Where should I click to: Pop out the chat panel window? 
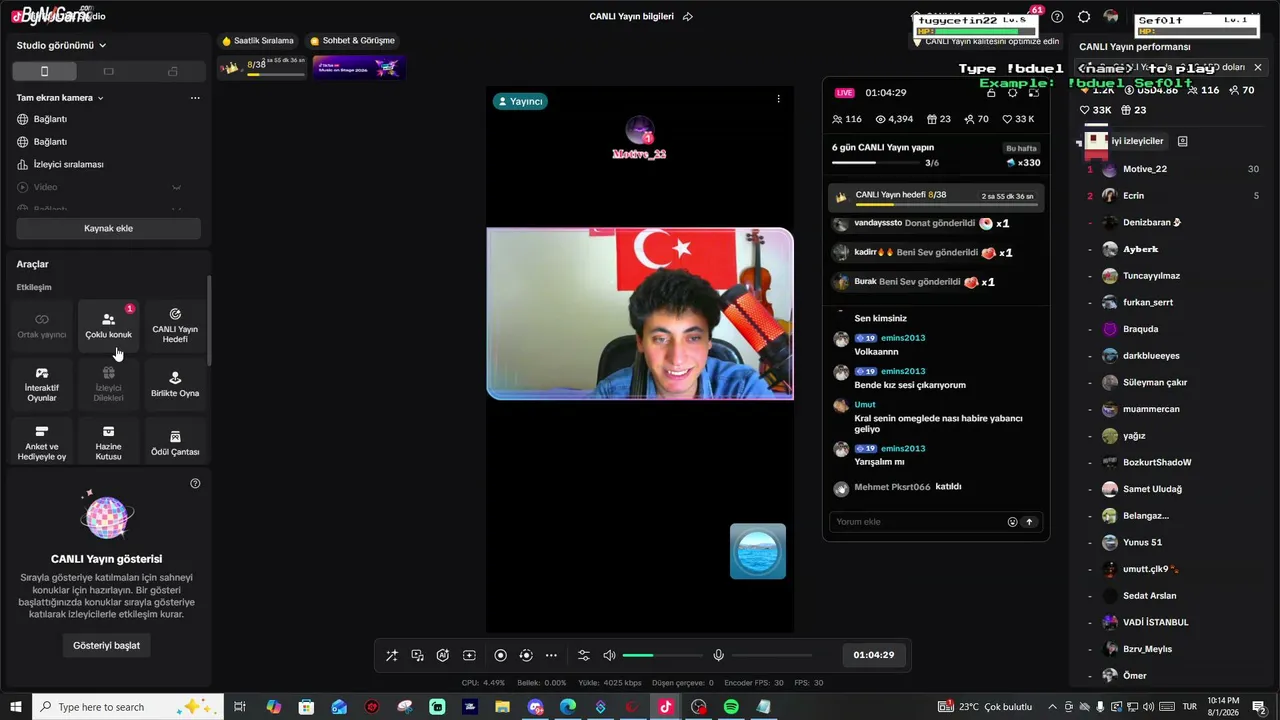[1033, 92]
